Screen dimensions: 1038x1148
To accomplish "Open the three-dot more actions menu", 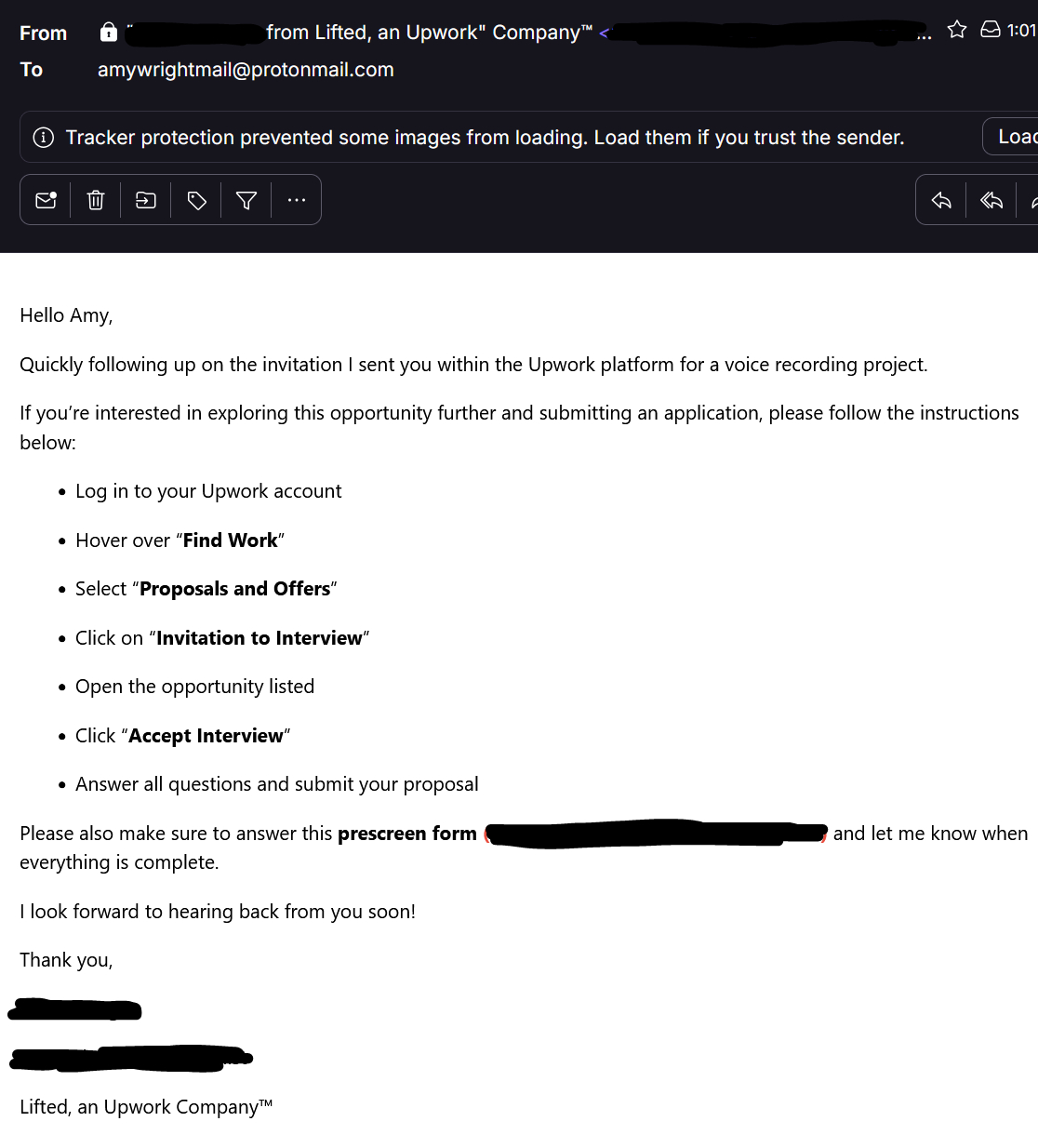I will pyautogui.click(x=297, y=200).
